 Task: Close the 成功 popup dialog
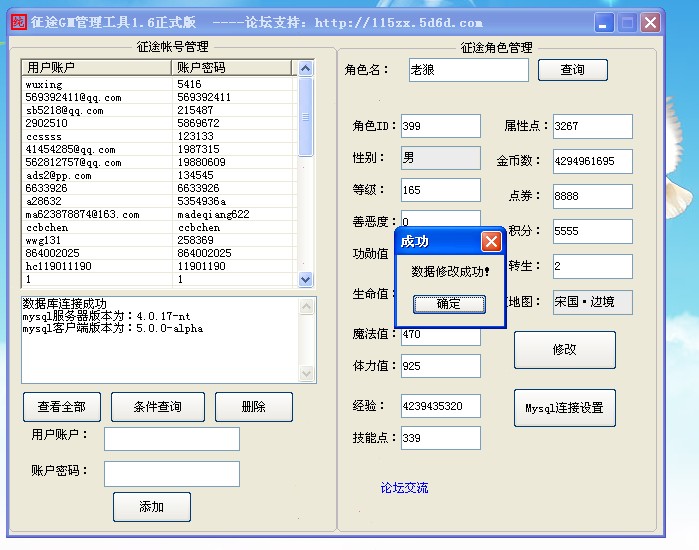[x=491, y=241]
